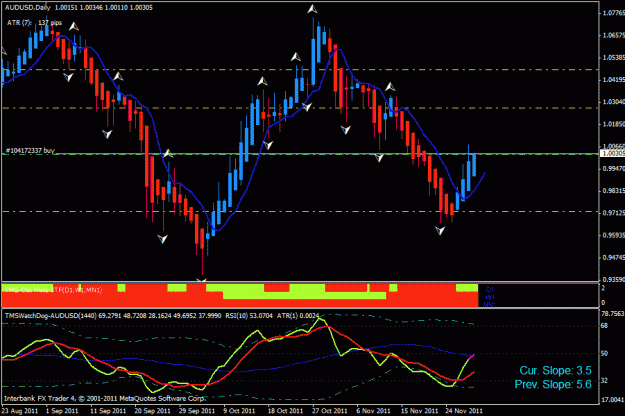Click the 68 level on oscillator scale

coord(604,326)
